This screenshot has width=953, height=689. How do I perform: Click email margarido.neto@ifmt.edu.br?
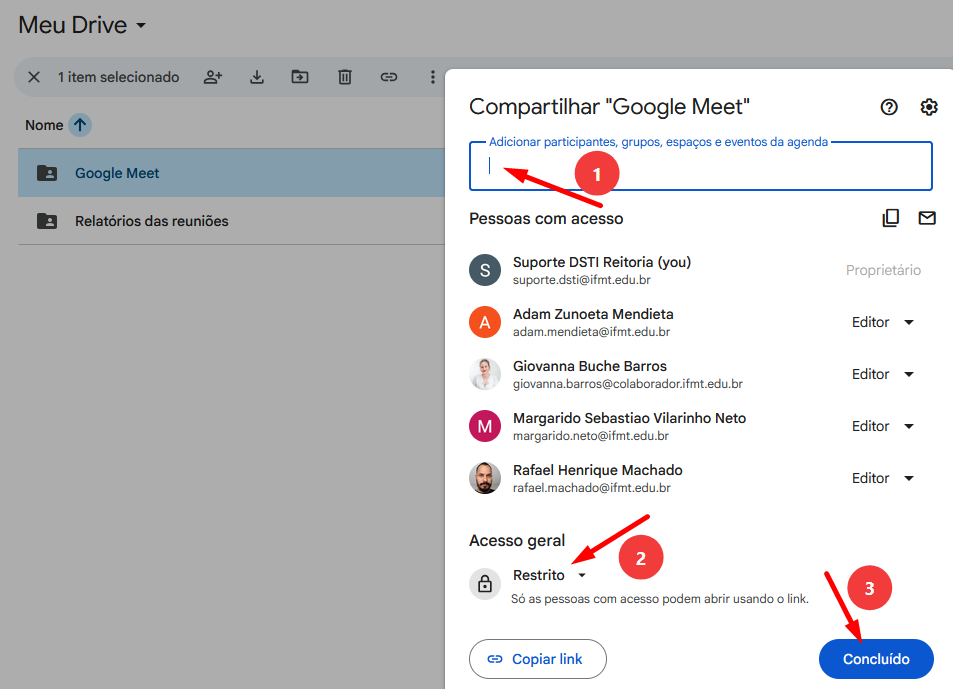(x=590, y=436)
